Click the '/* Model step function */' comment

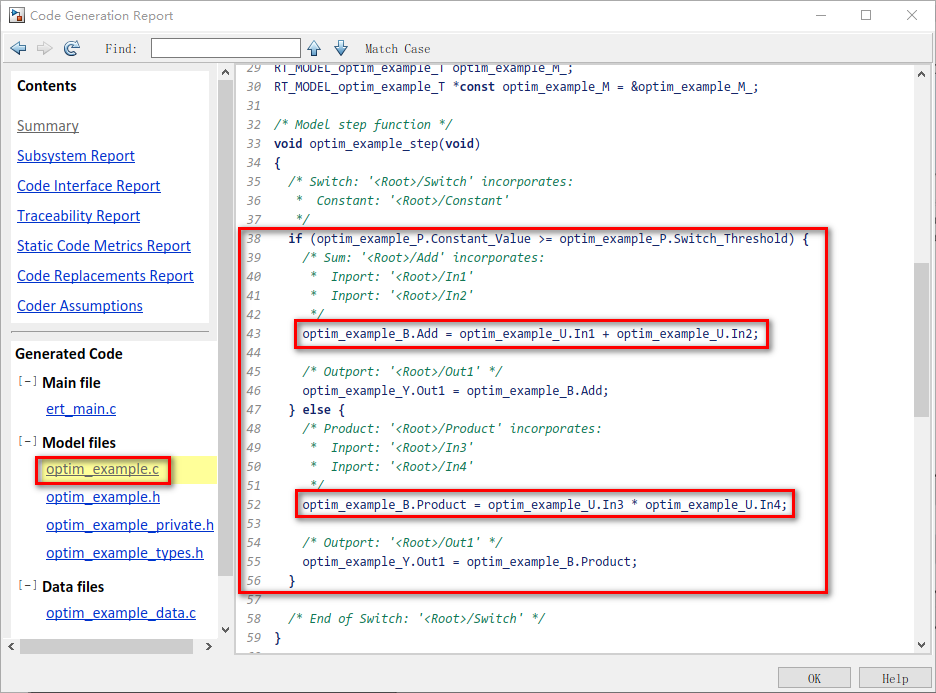click(x=363, y=125)
